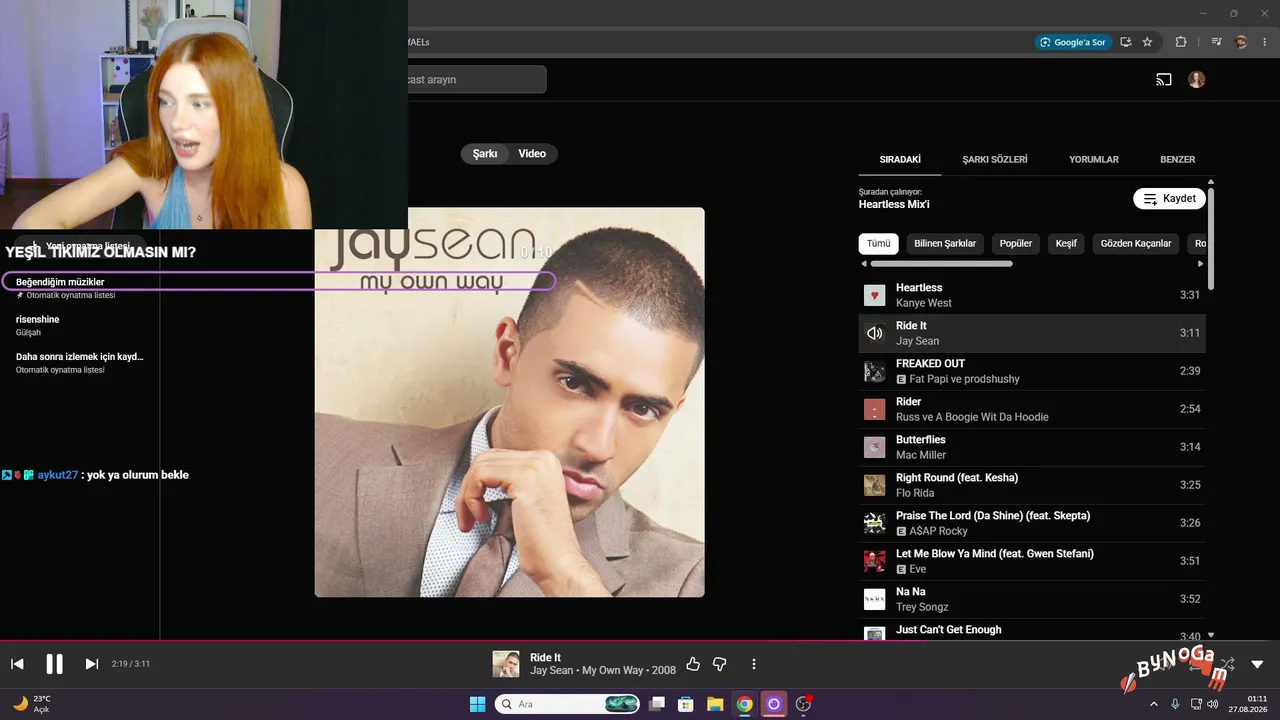Open the Chrome profile avatar
The height and width of the screenshot is (720, 1280).
pyautogui.click(x=1241, y=42)
